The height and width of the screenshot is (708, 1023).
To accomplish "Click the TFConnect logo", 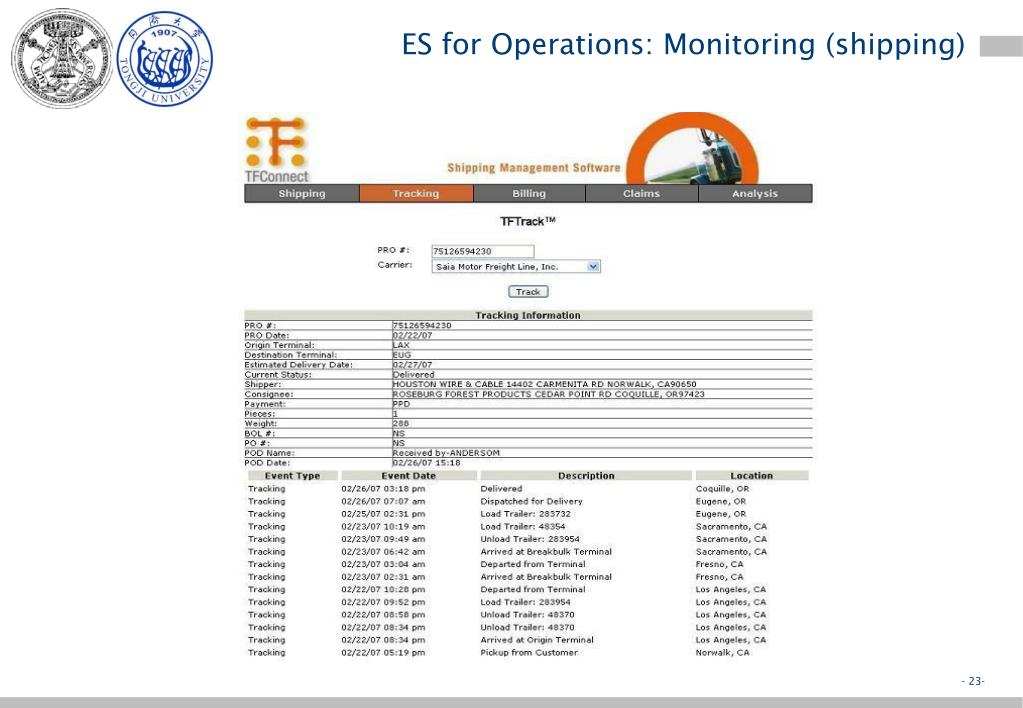I will [277, 149].
